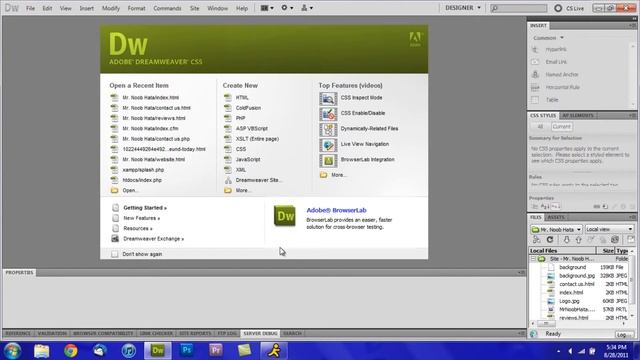Click the Connect to remote host icon
The image size is (640, 360).
(x=536, y=240)
